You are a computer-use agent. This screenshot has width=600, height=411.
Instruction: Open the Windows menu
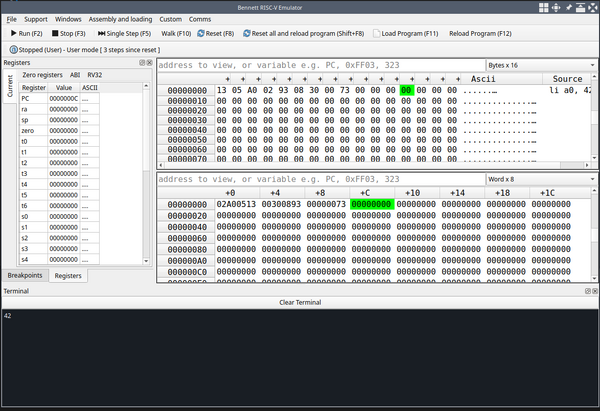(68, 18)
